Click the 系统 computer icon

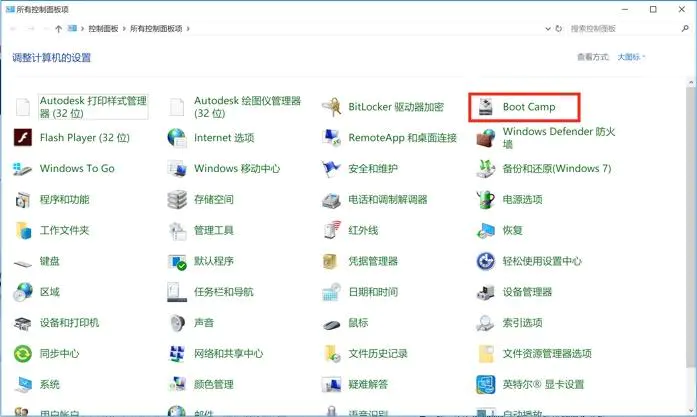(23, 385)
